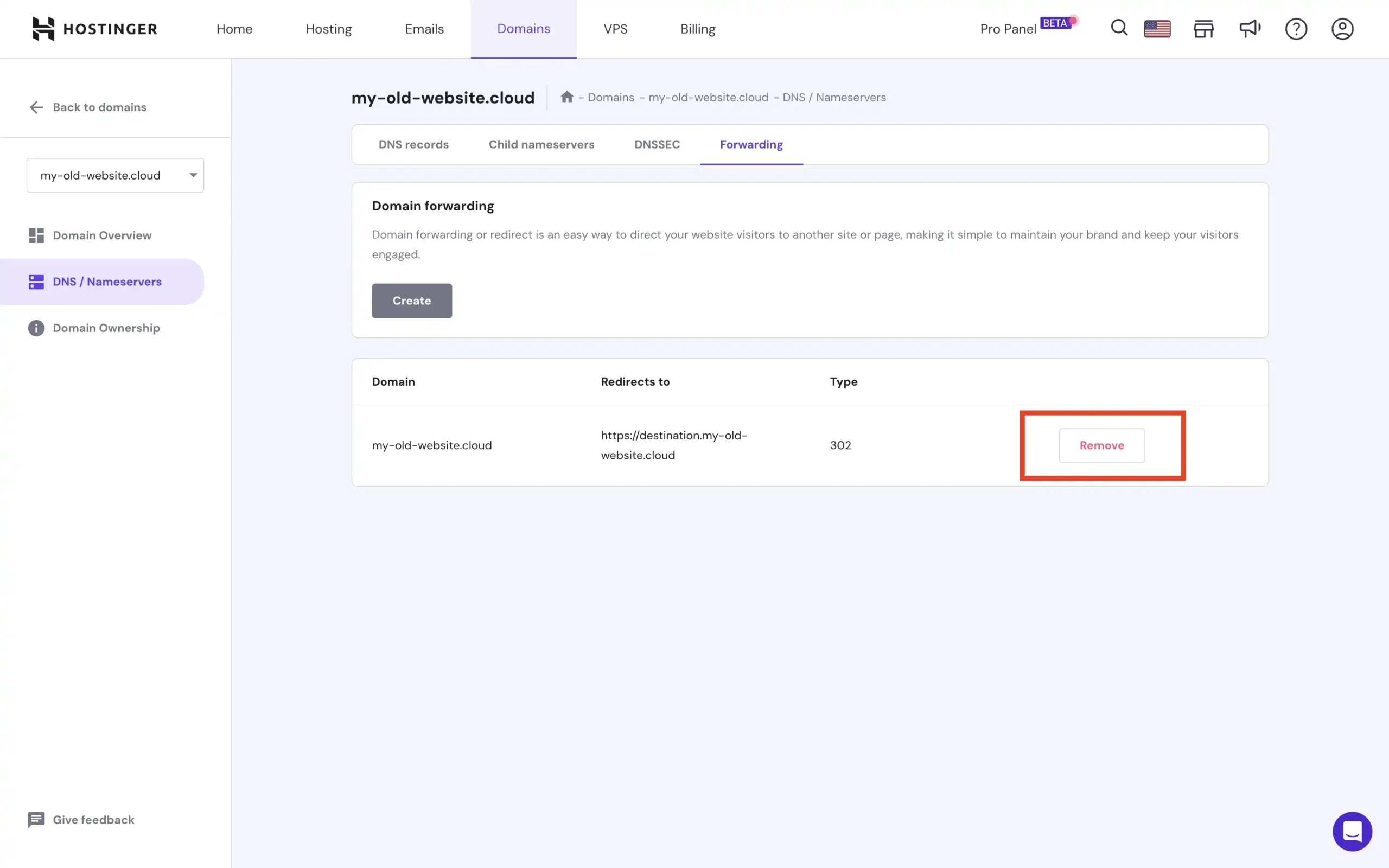Click the home icon in breadcrumb
The width and height of the screenshot is (1389, 868).
coord(567,97)
